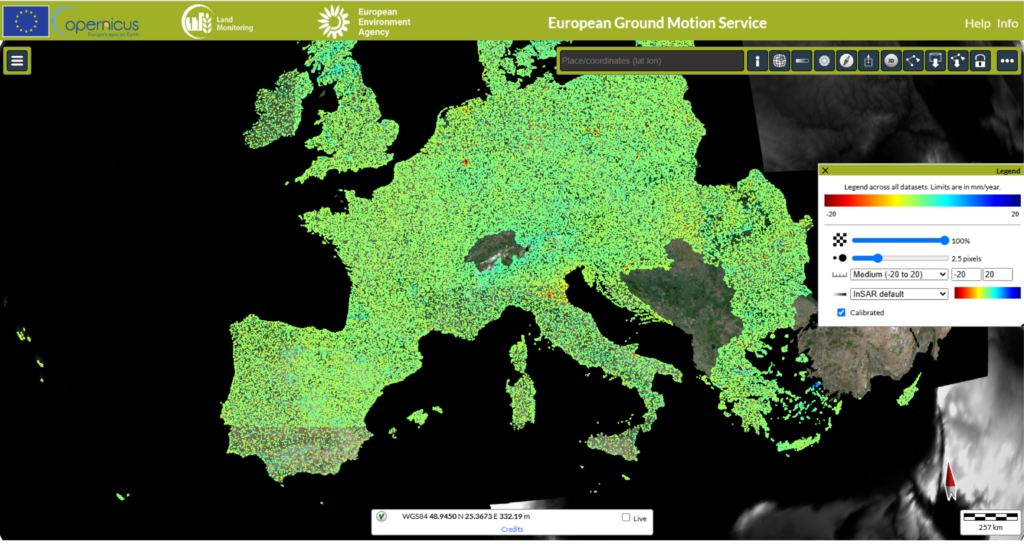Click the point size dots icon
The width and height of the screenshot is (1024, 553).
pyautogui.click(x=840, y=258)
